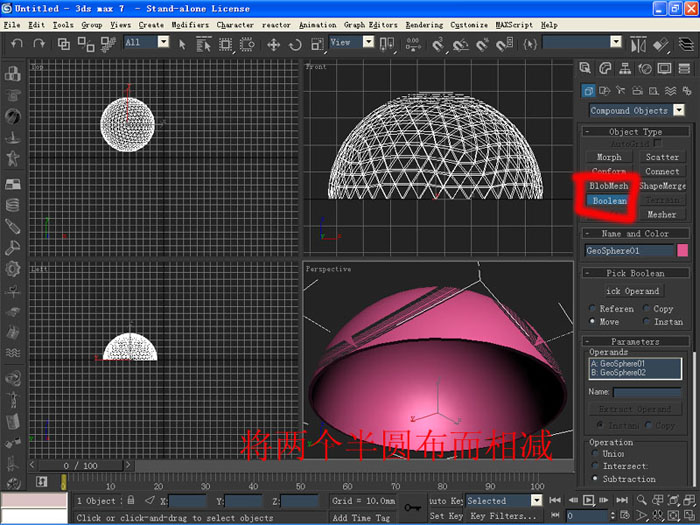Select the Cameras category icon
The width and height of the screenshot is (700, 525).
click(x=638, y=91)
